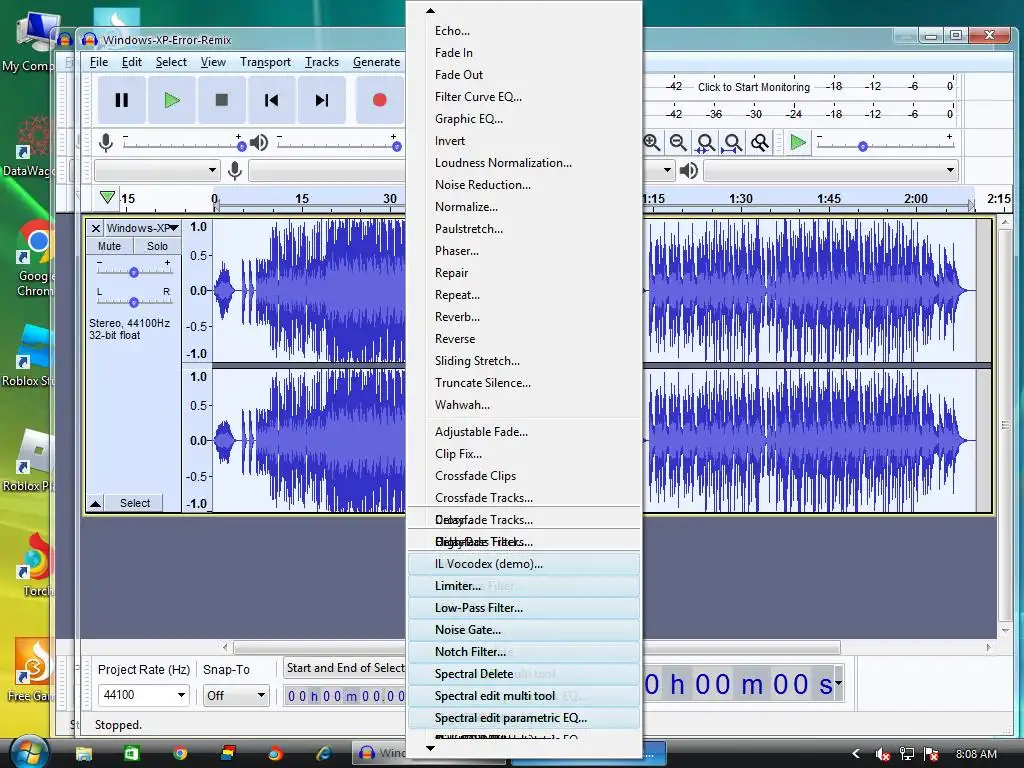
Task: Choose Paulstretch... effect
Action: 524,229
